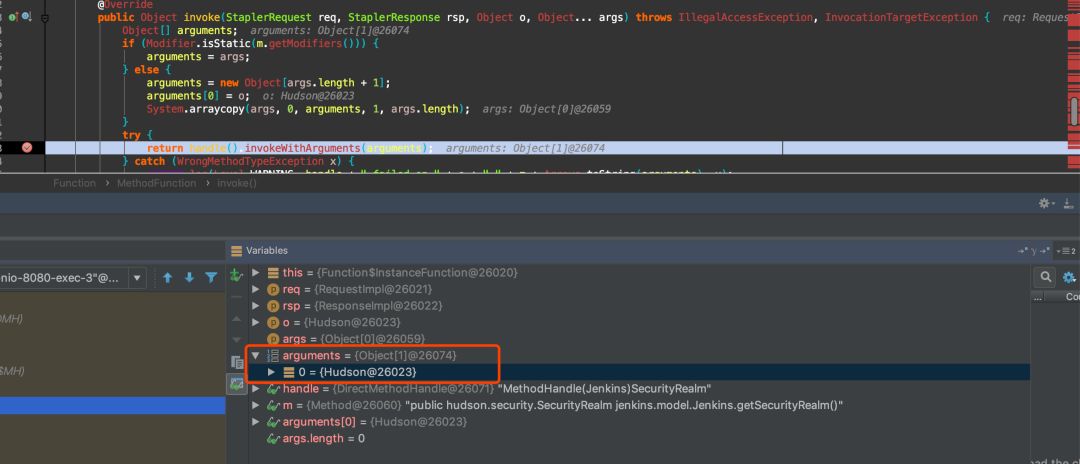The image size is (1080, 464).
Task: Expand the 'req' variable node
Action: (x=256, y=289)
